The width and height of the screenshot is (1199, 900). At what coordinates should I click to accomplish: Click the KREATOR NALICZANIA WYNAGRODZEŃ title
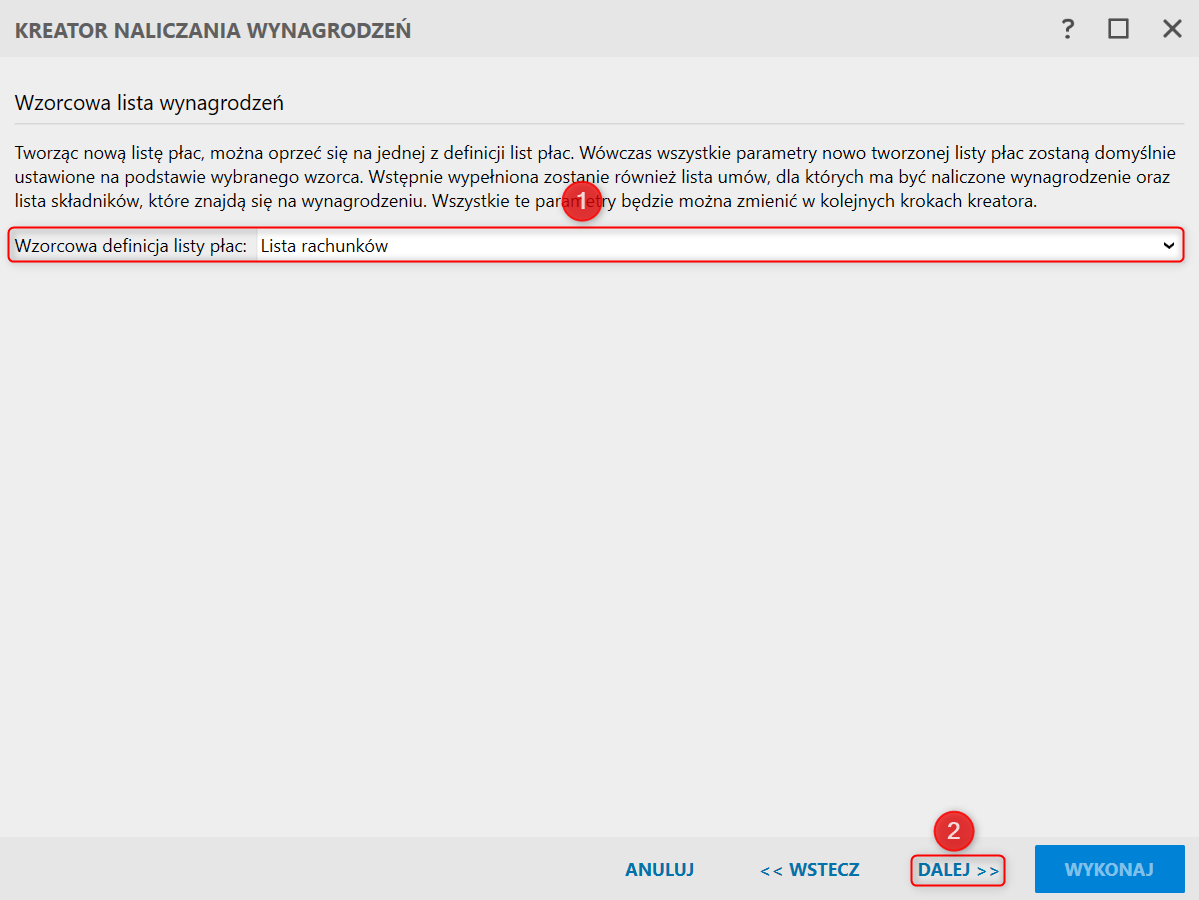pos(213,31)
